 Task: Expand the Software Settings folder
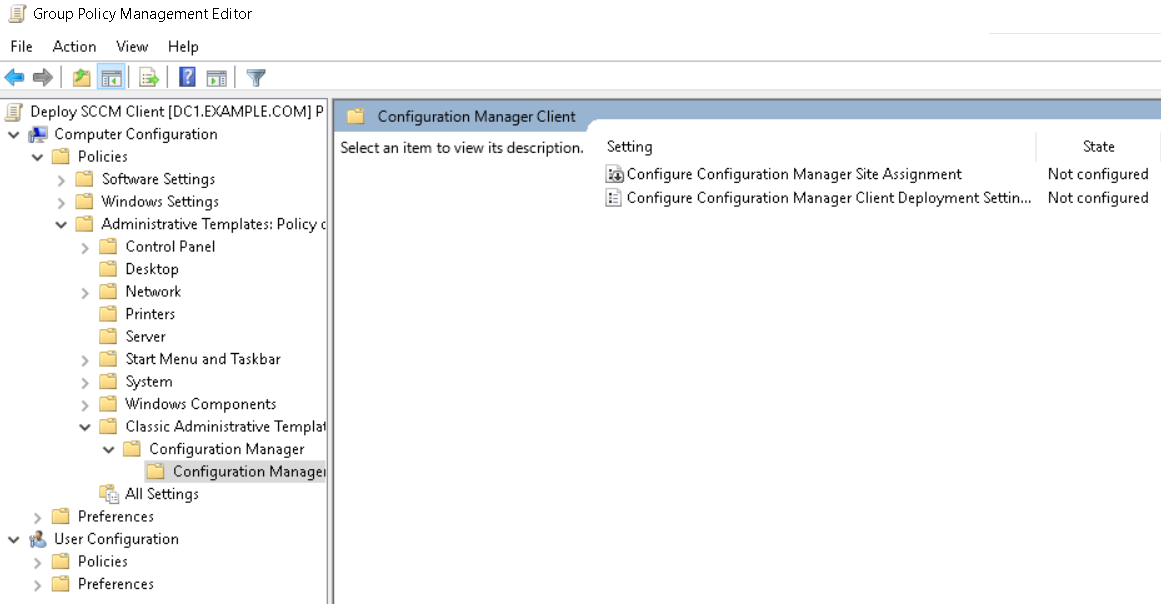(x=62, y=180)
